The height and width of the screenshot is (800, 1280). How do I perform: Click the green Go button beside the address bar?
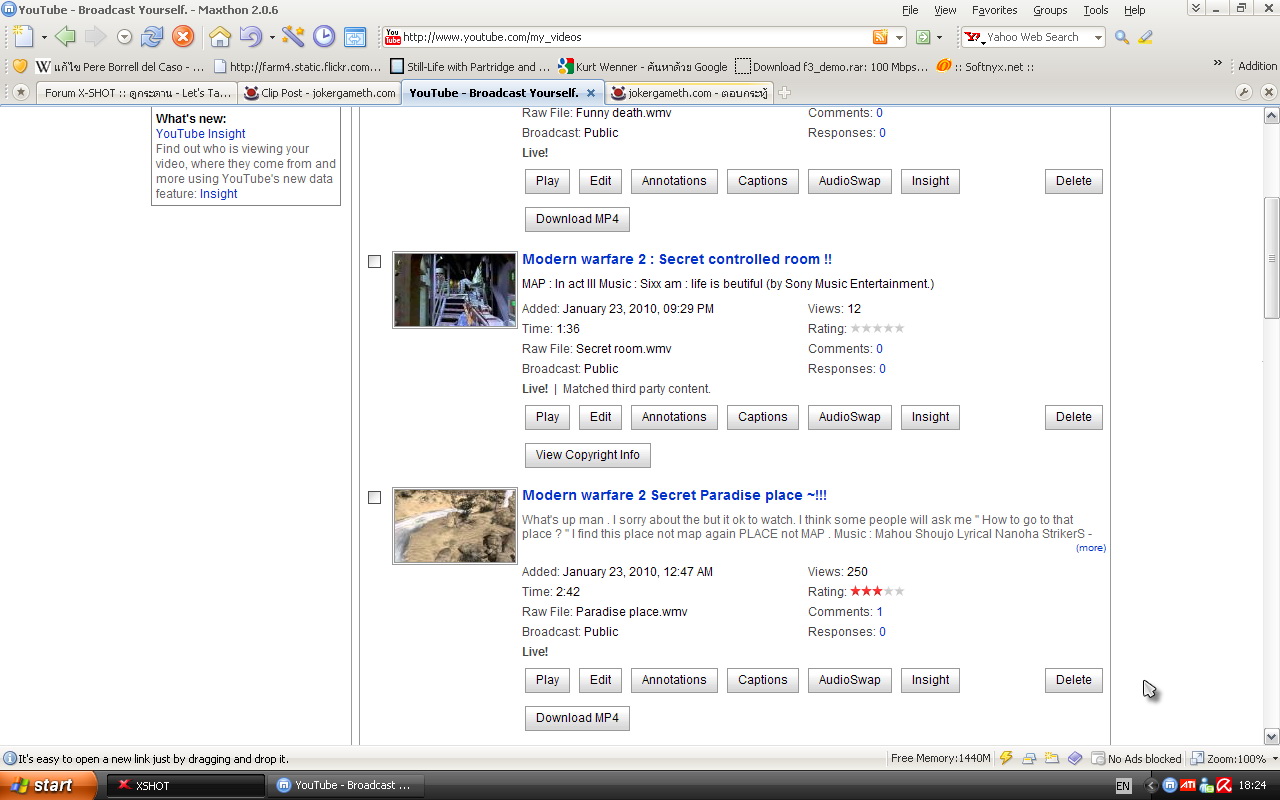point(923,37)
